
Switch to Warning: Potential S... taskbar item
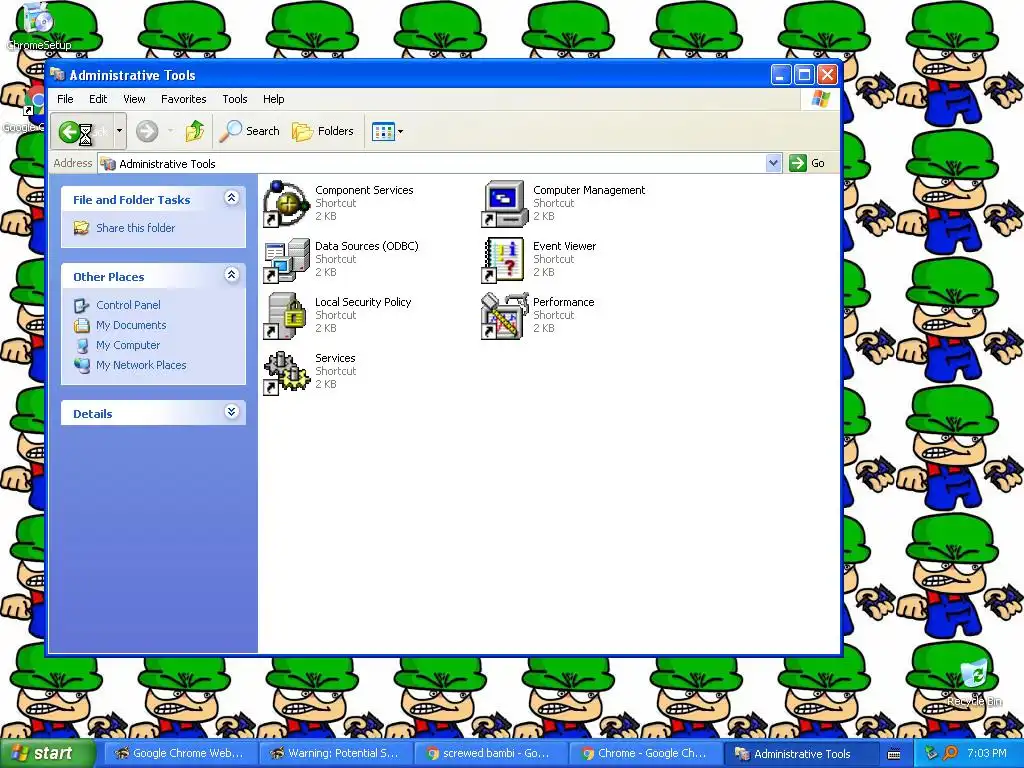pos(336,754)
